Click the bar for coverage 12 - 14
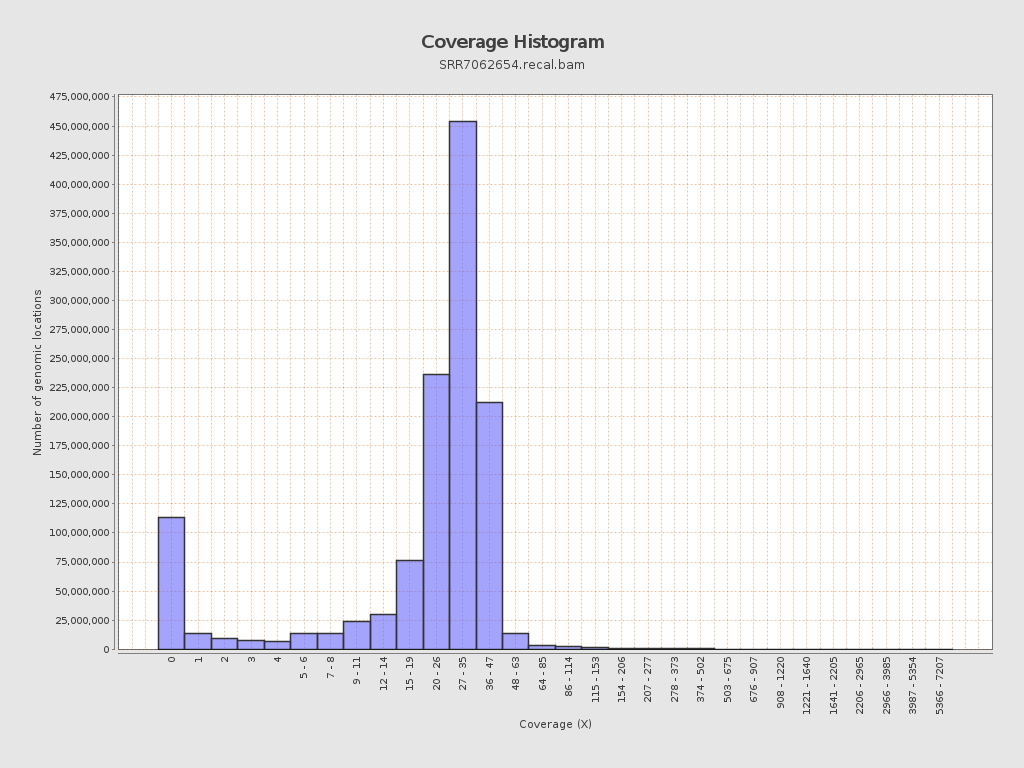1024x768 pixels. pyautogui.click(x=383, y=632)
